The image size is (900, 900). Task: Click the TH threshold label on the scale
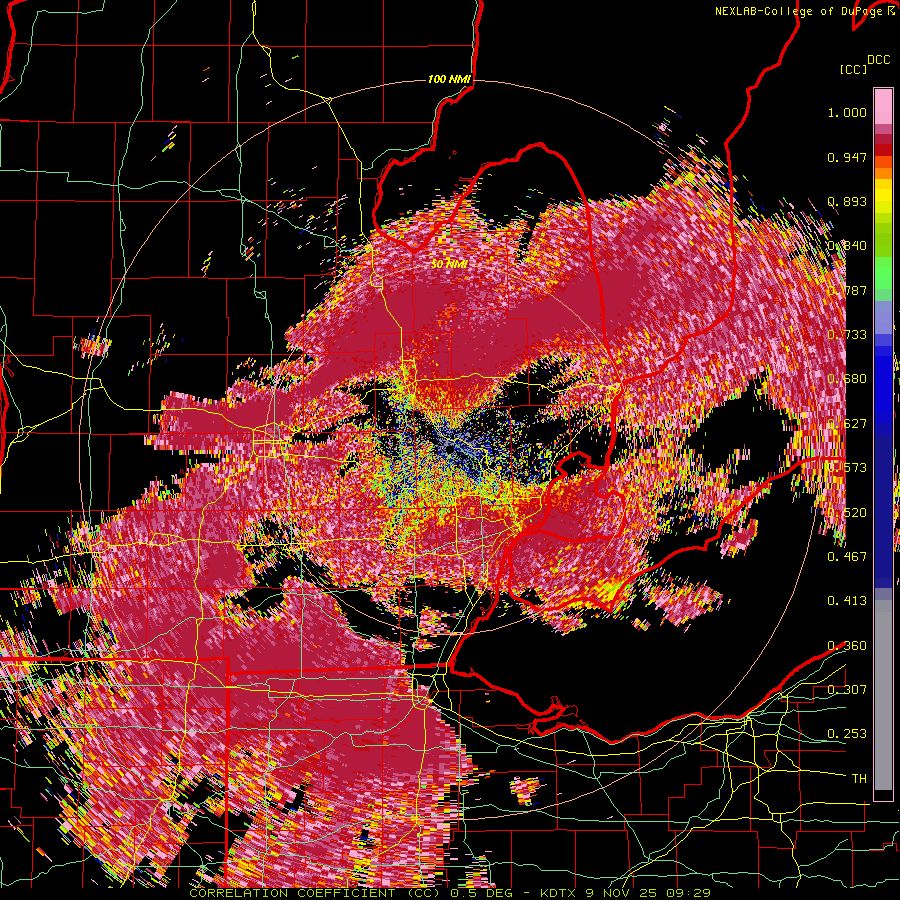(x=859, y=778)
